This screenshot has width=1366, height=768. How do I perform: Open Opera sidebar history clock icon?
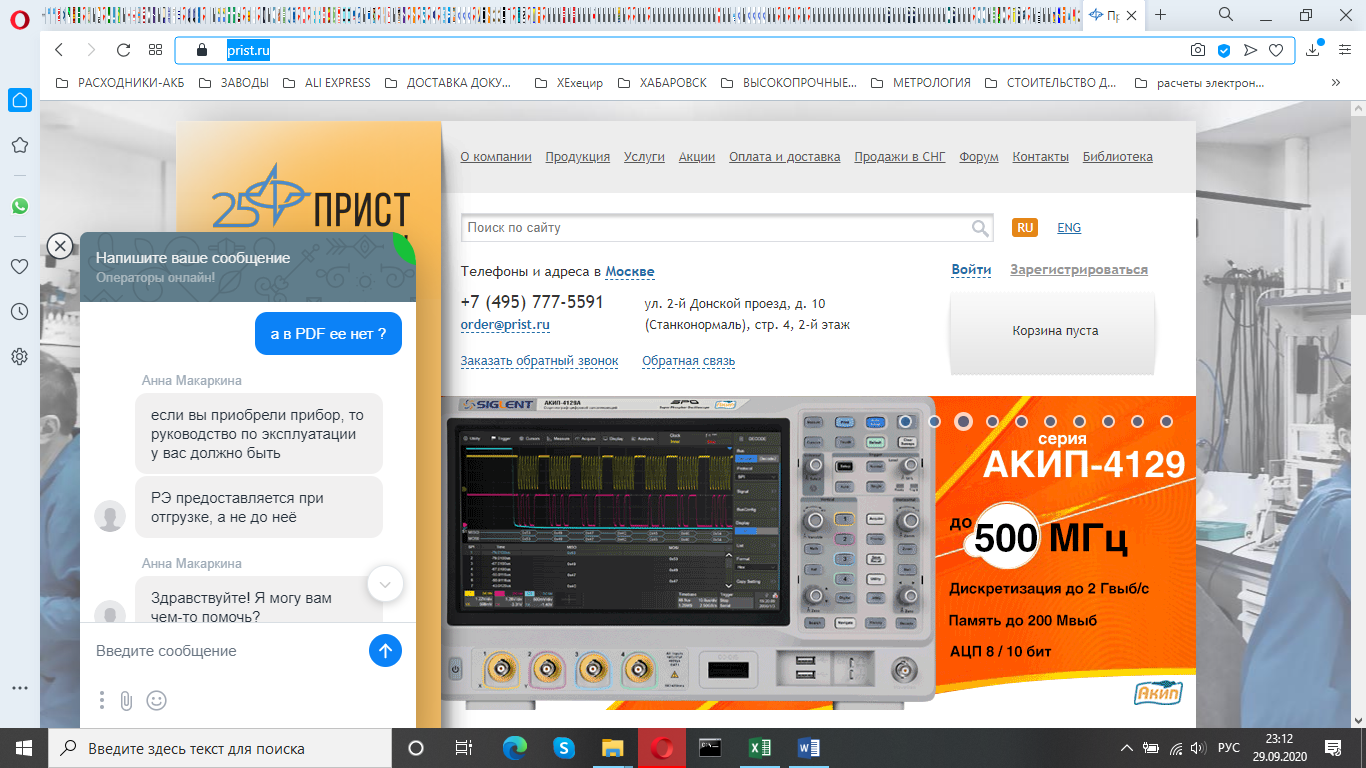pos(19,312)
